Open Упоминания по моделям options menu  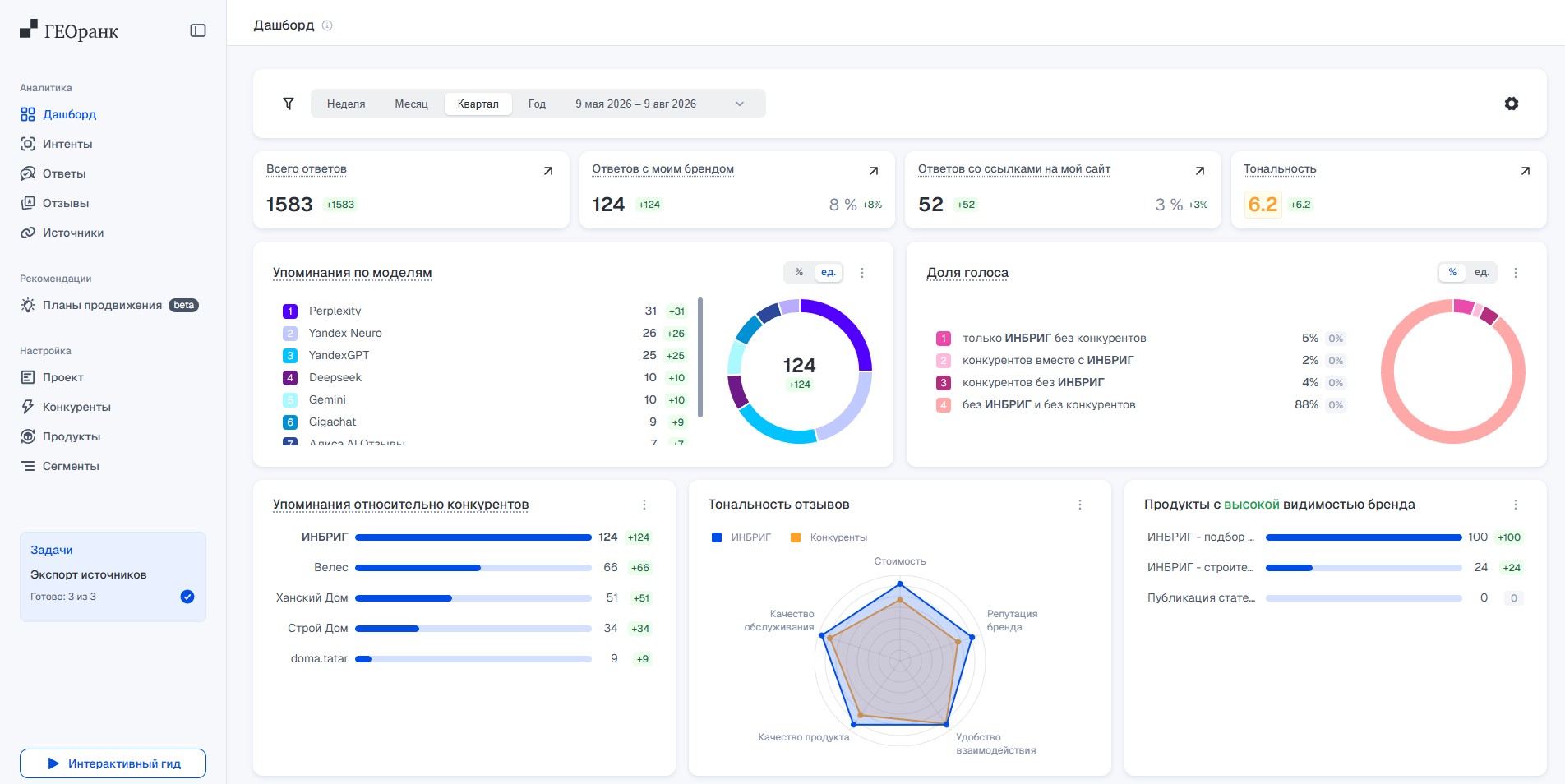click(x=862, y=273)
